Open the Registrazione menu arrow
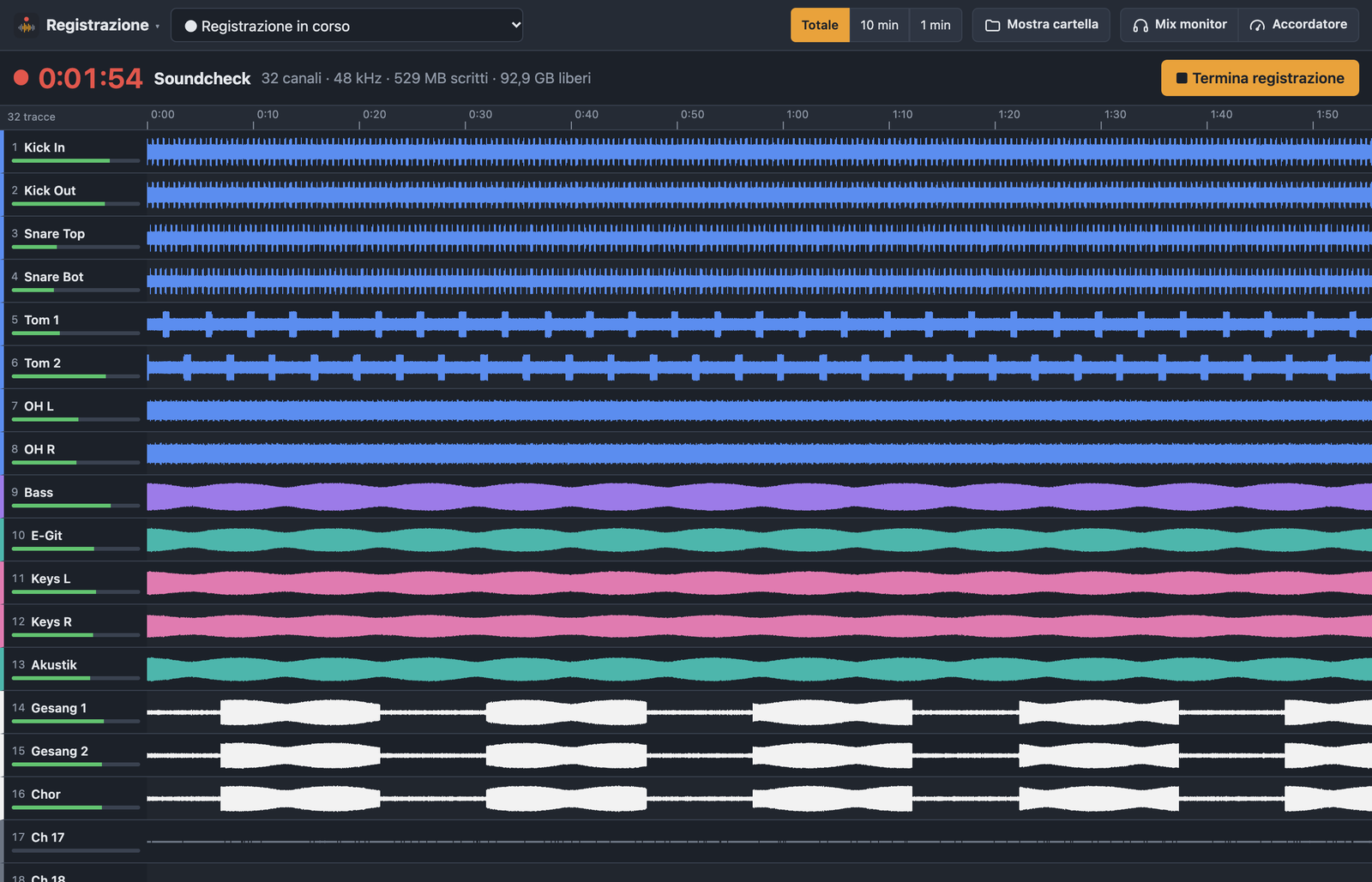1372x882 pixels. pyautogui.click(x=157, y=27)
